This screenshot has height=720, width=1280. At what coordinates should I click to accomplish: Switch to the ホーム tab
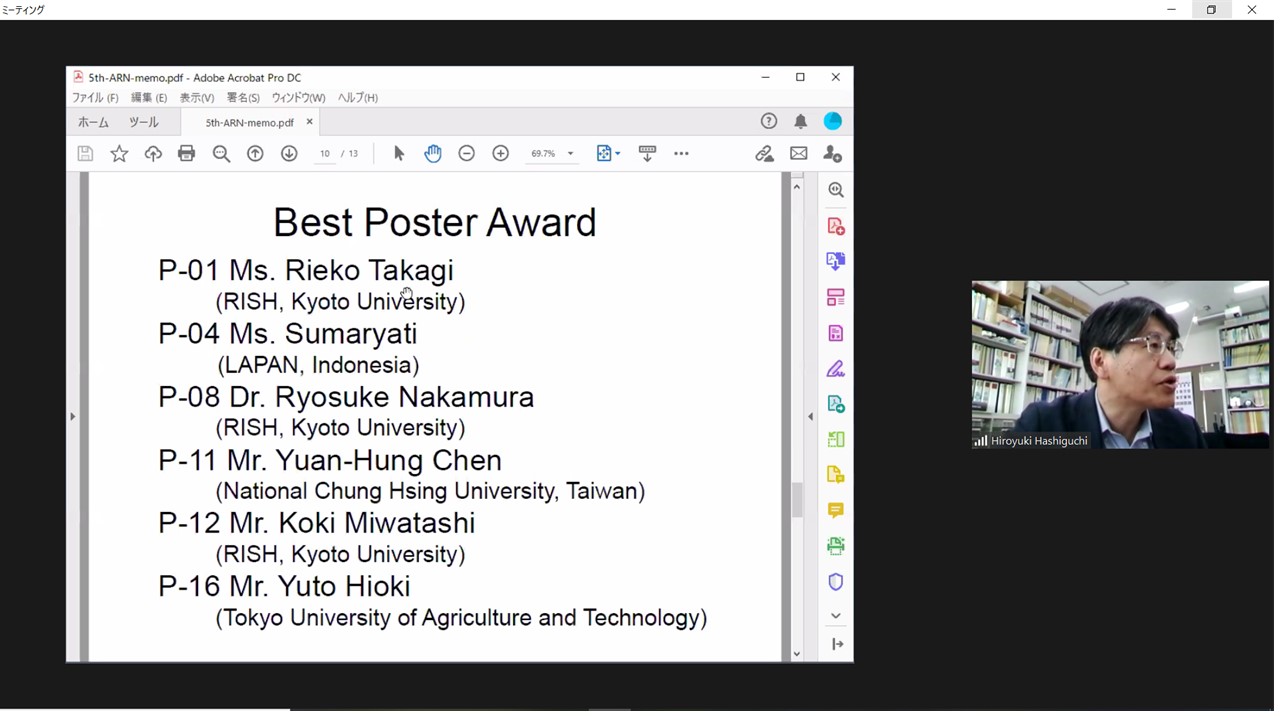(x=93, y=122)
